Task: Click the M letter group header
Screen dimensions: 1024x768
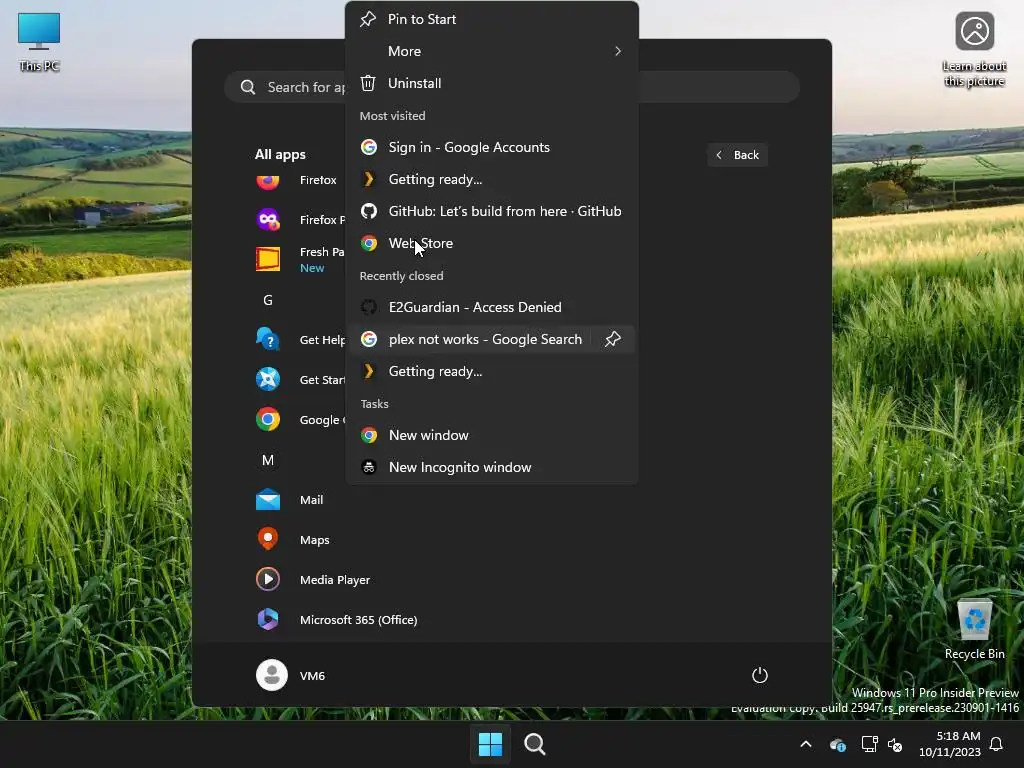Action: (x=268, y=460)
